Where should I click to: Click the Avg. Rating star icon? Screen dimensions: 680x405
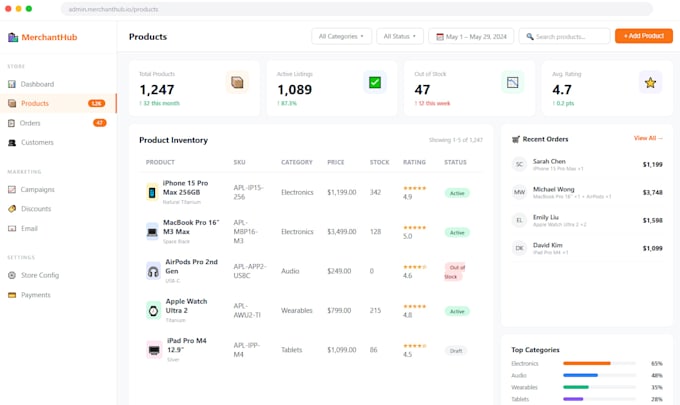(650, 82)
